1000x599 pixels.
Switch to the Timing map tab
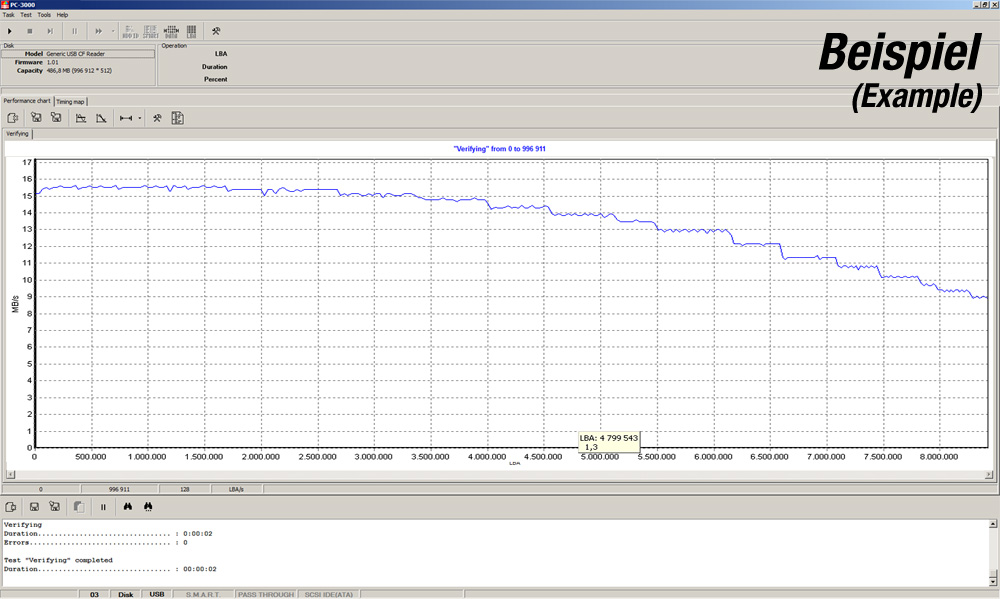coord(71,101)
